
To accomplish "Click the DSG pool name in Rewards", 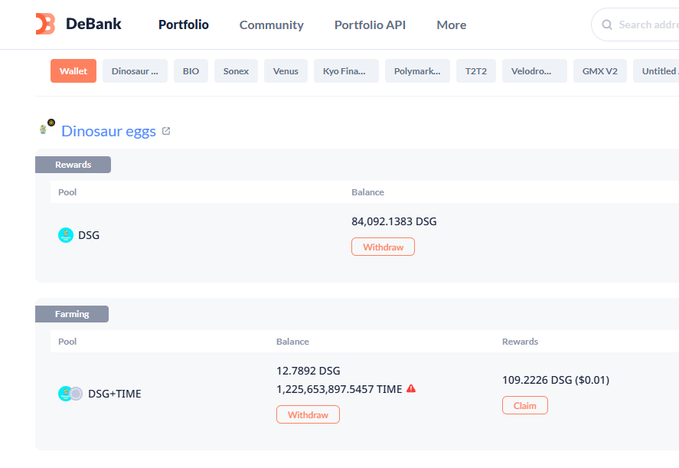I will tap(89, 235).
